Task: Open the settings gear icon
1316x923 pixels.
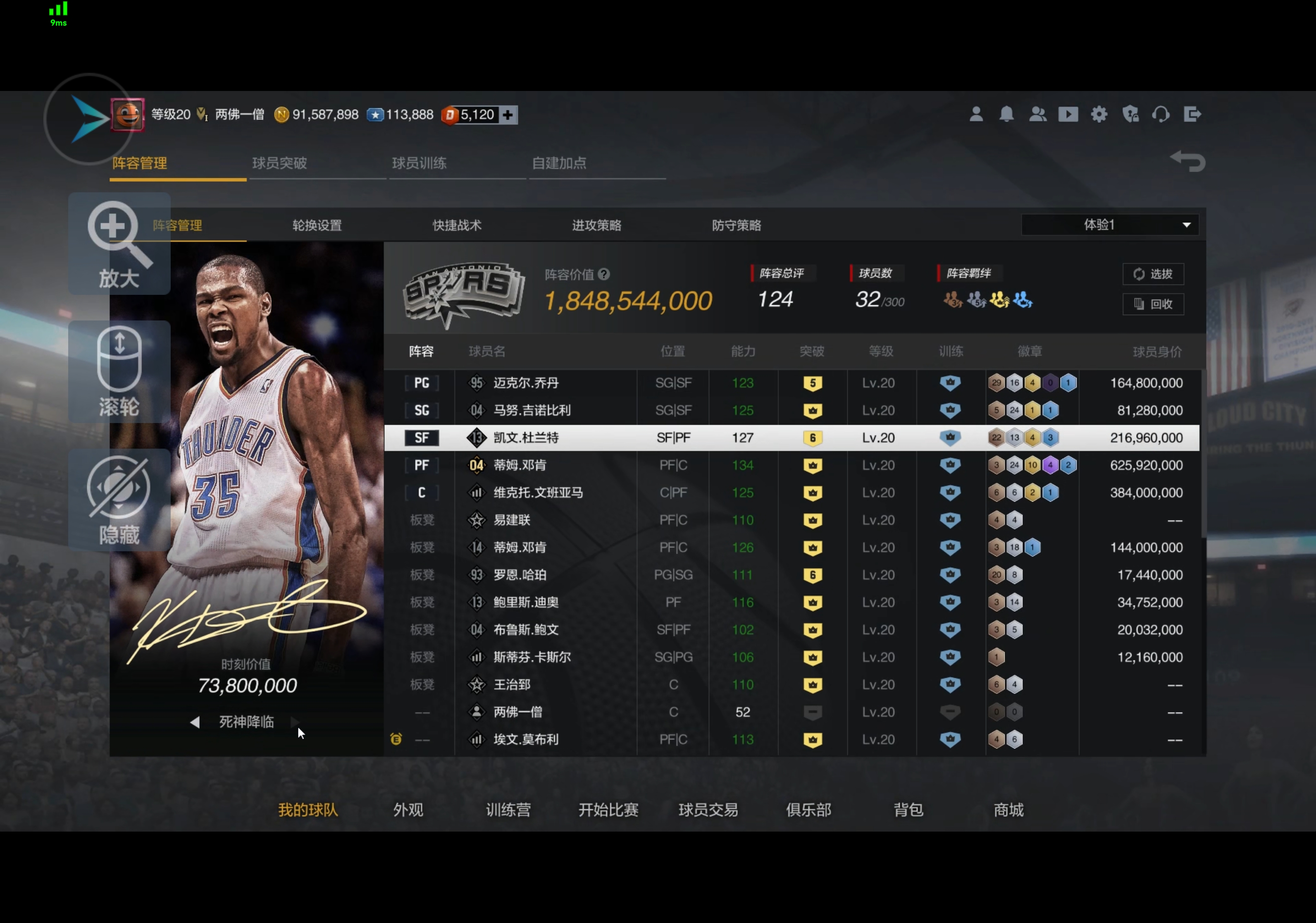Action: [x=1099, y=114]
